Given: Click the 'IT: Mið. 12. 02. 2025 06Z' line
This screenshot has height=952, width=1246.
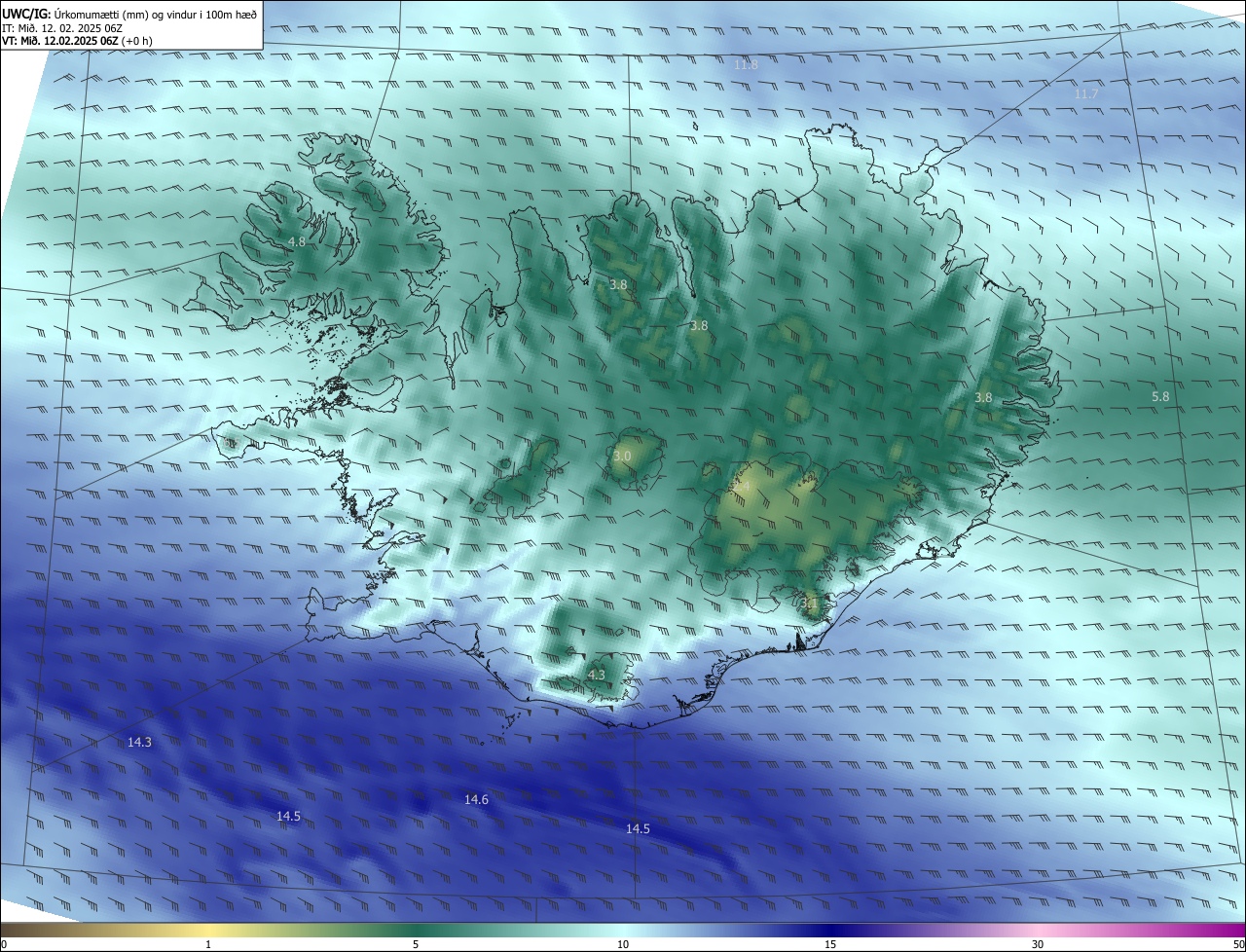Looking at the screenshot, I should tap(64, 28).
